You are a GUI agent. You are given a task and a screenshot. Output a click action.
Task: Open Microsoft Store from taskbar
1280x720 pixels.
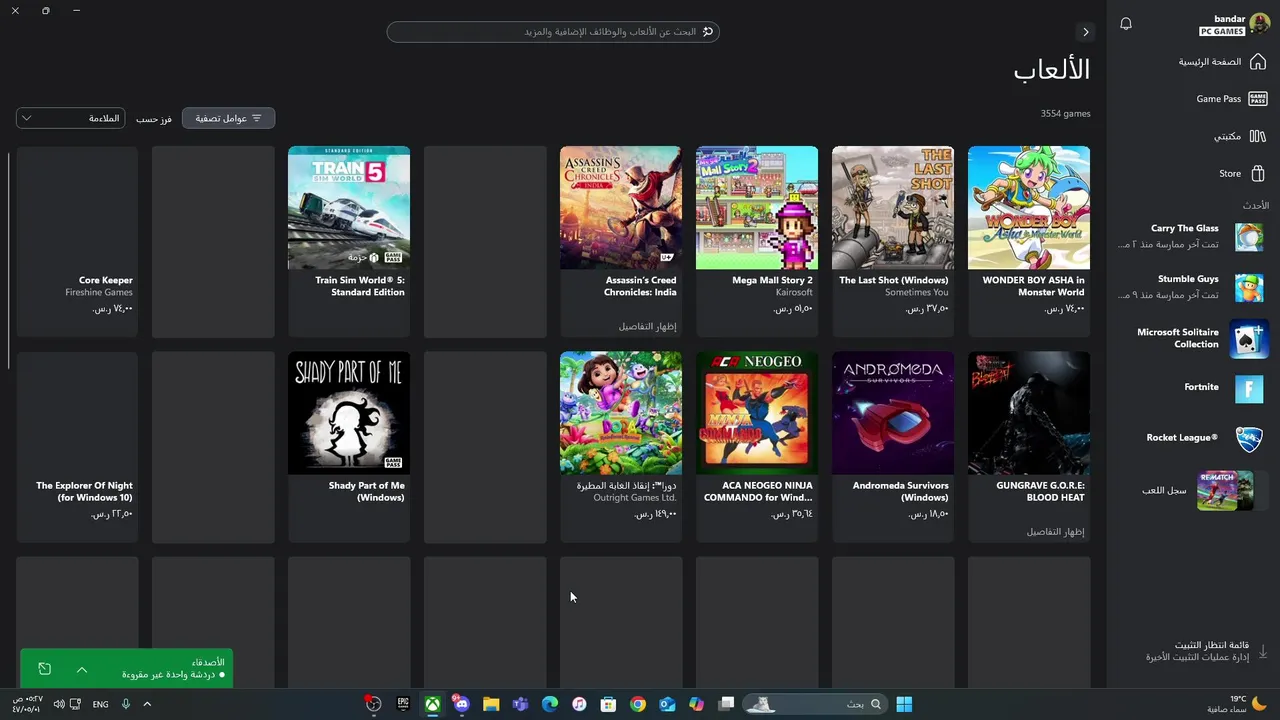[x=608, y=704]
